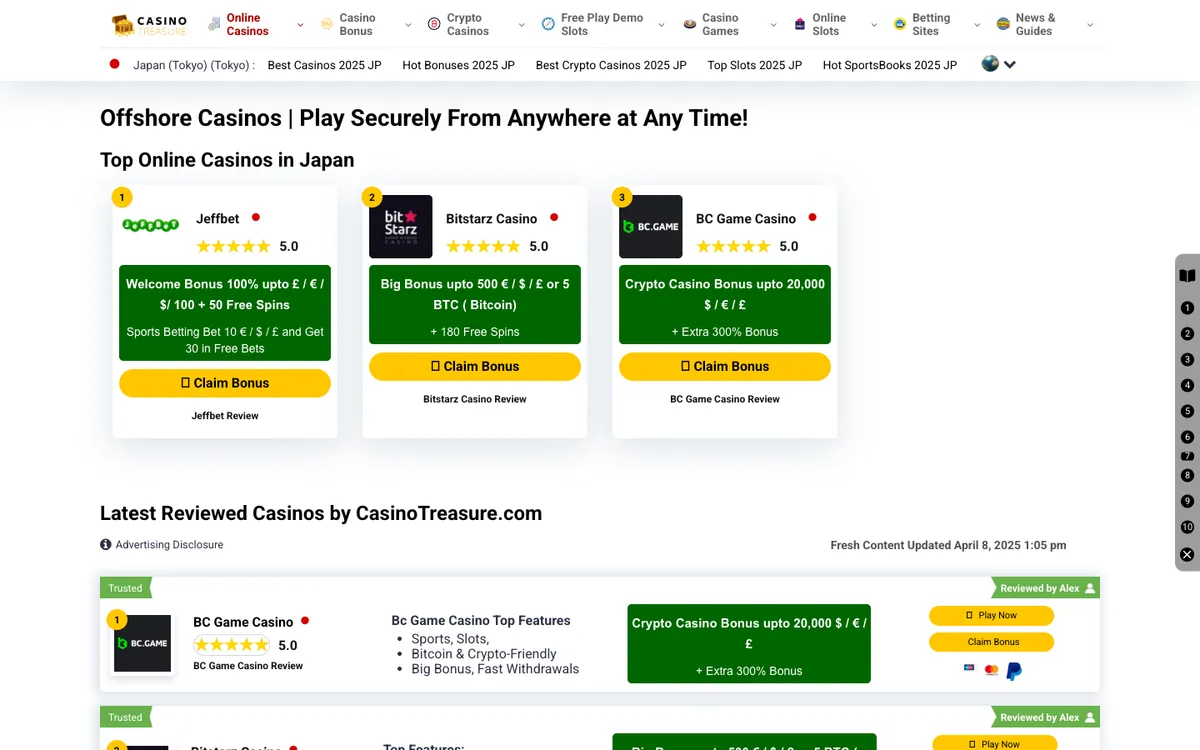This screenshot has height=750, width=1200.
Task: Click Play Now for BC Game Casino
Action: (991, 615)
